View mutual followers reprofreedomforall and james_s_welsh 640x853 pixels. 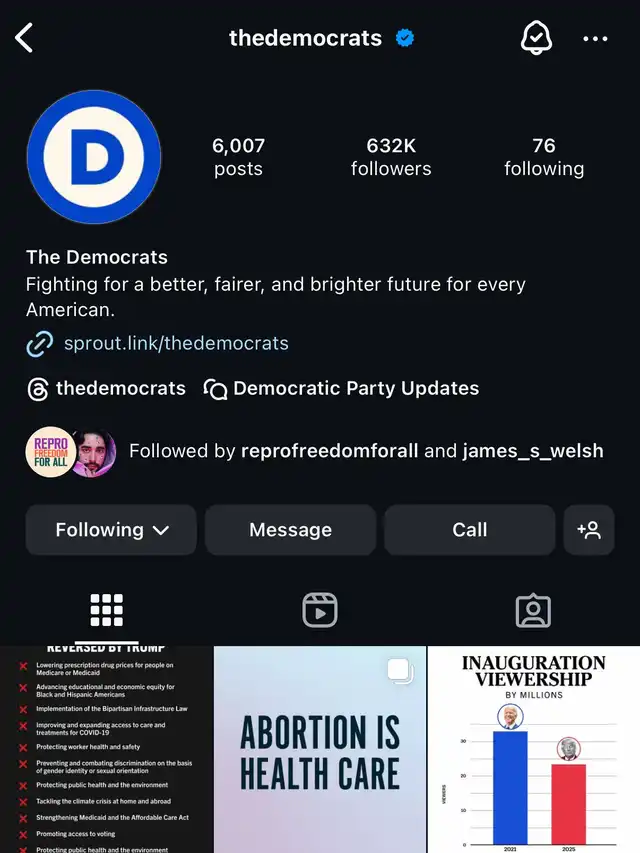315,451
